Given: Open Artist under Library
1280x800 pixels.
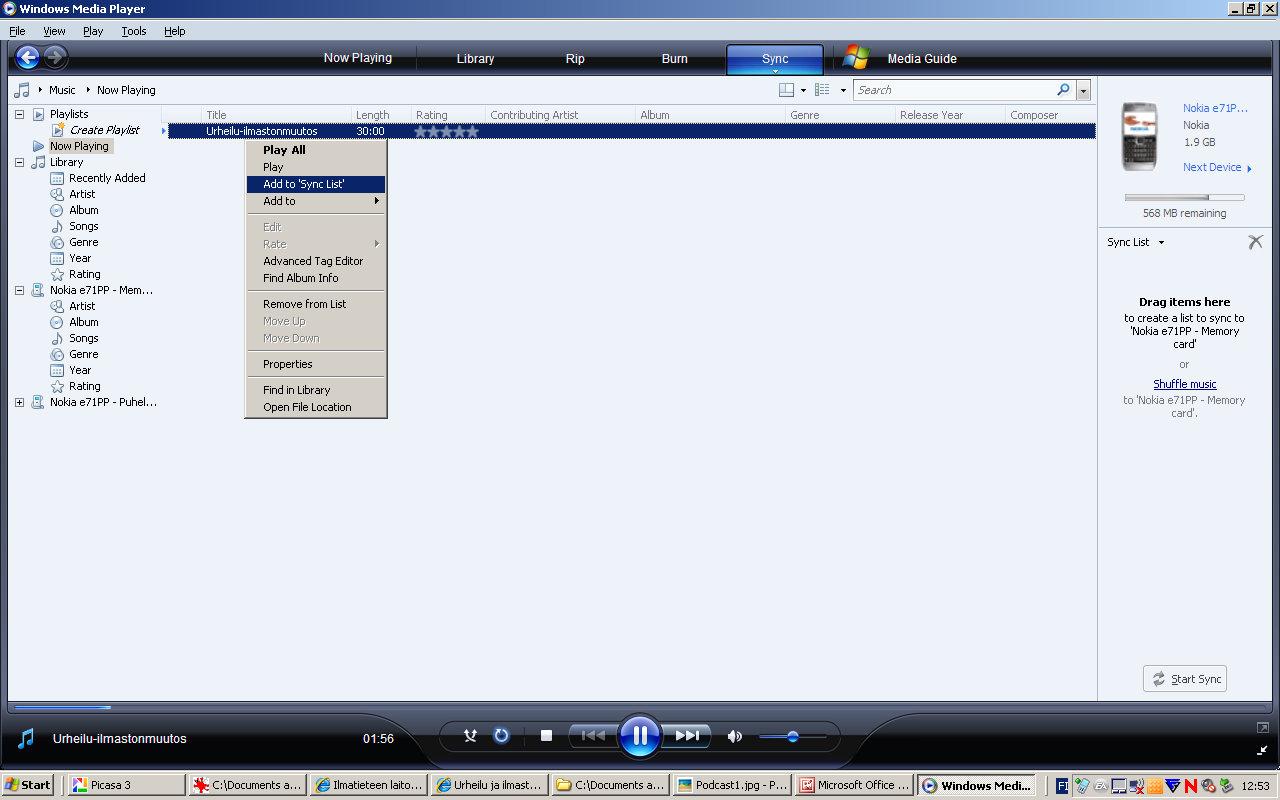Looking at the screenshot, I should 82,194.
